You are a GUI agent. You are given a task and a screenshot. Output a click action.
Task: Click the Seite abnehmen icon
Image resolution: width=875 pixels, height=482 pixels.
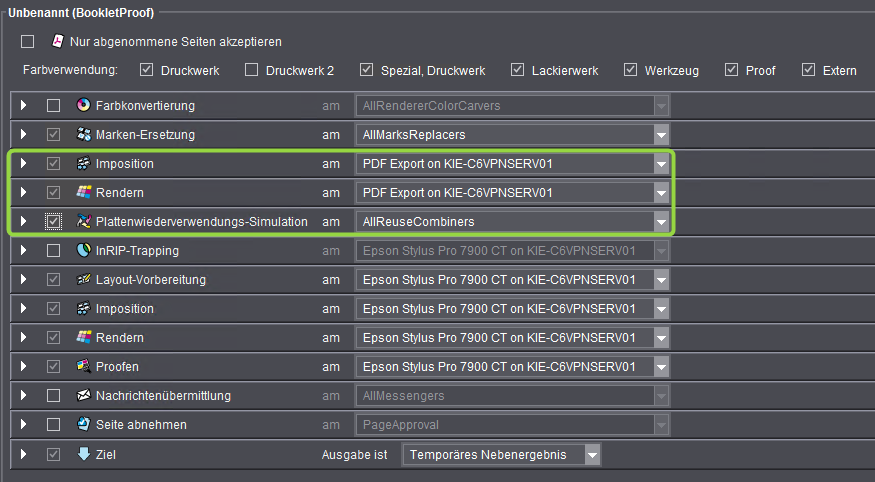[83, 425]
